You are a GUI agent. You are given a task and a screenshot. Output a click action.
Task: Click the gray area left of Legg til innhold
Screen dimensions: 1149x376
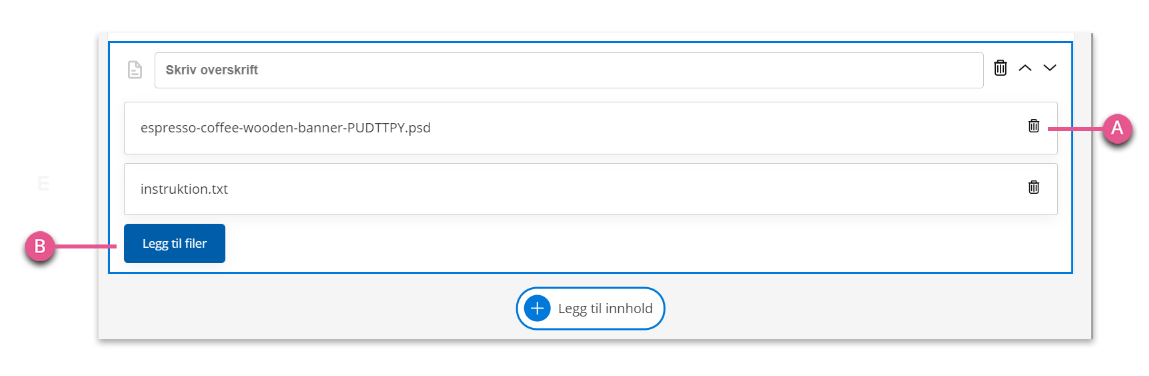tap(308, 309)
